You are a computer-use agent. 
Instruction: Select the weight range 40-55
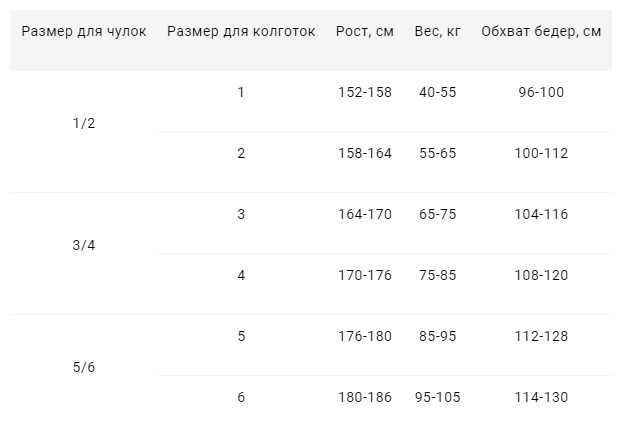pos(436,92)
